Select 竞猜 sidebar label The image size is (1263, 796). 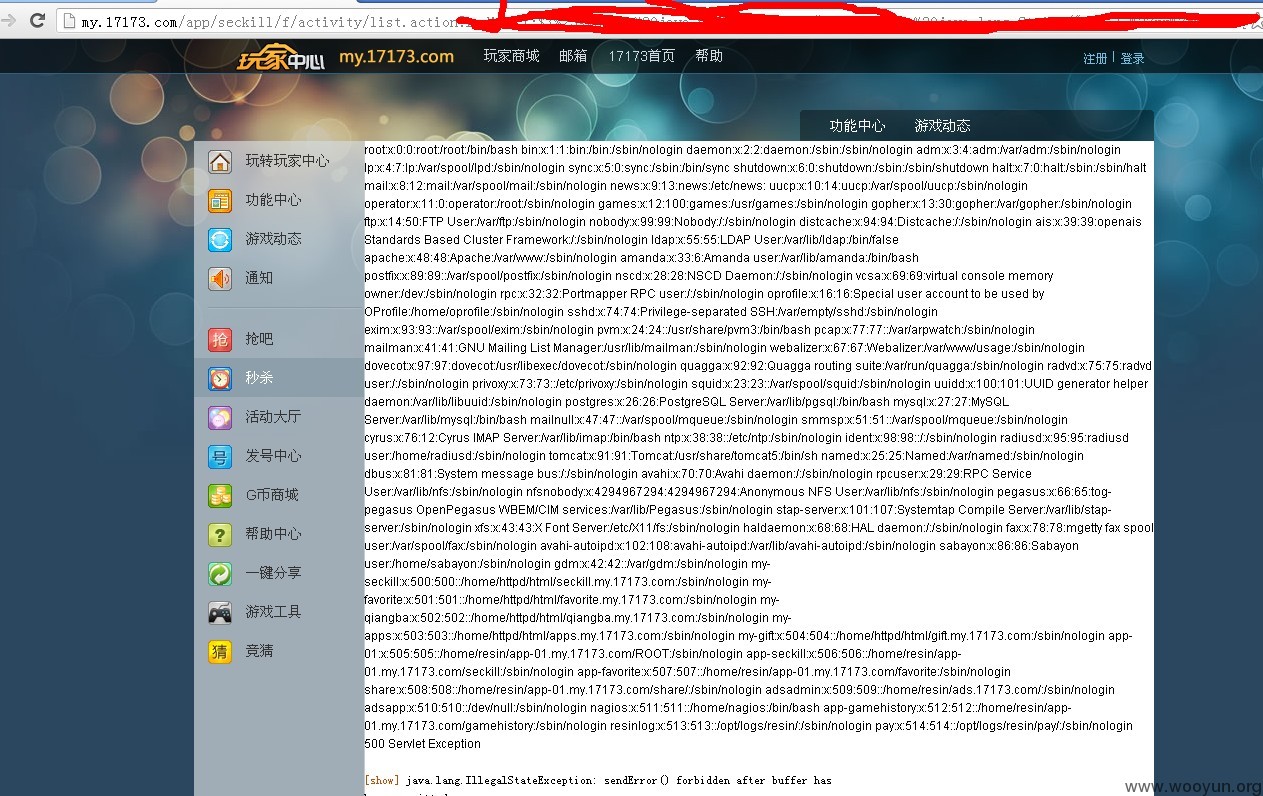[x=259, y=651]
